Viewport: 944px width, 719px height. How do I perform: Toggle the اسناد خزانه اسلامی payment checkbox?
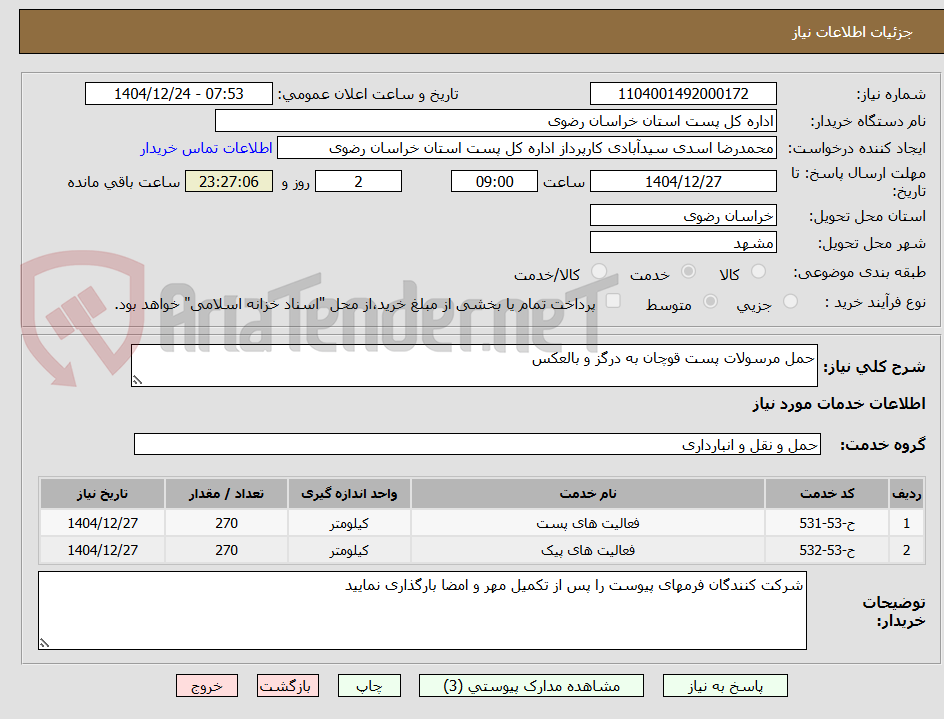tap(613, 300)
